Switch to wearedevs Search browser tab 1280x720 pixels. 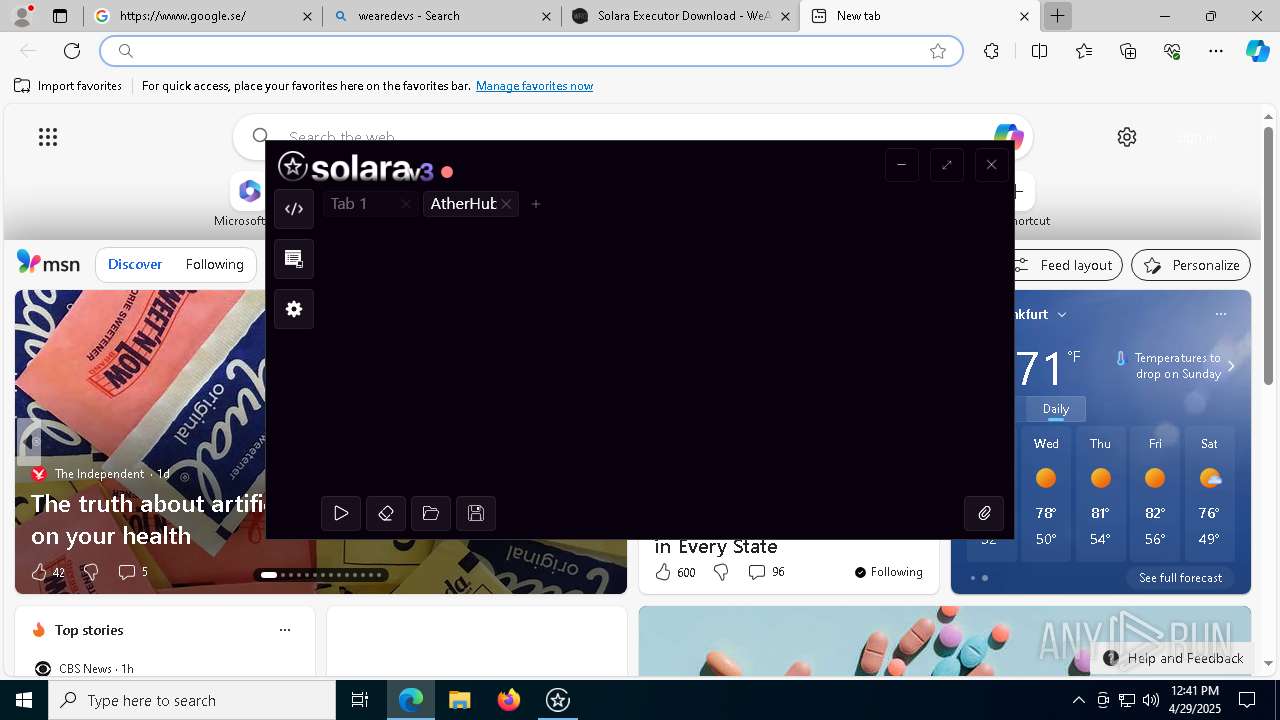[x=442, y=16]
